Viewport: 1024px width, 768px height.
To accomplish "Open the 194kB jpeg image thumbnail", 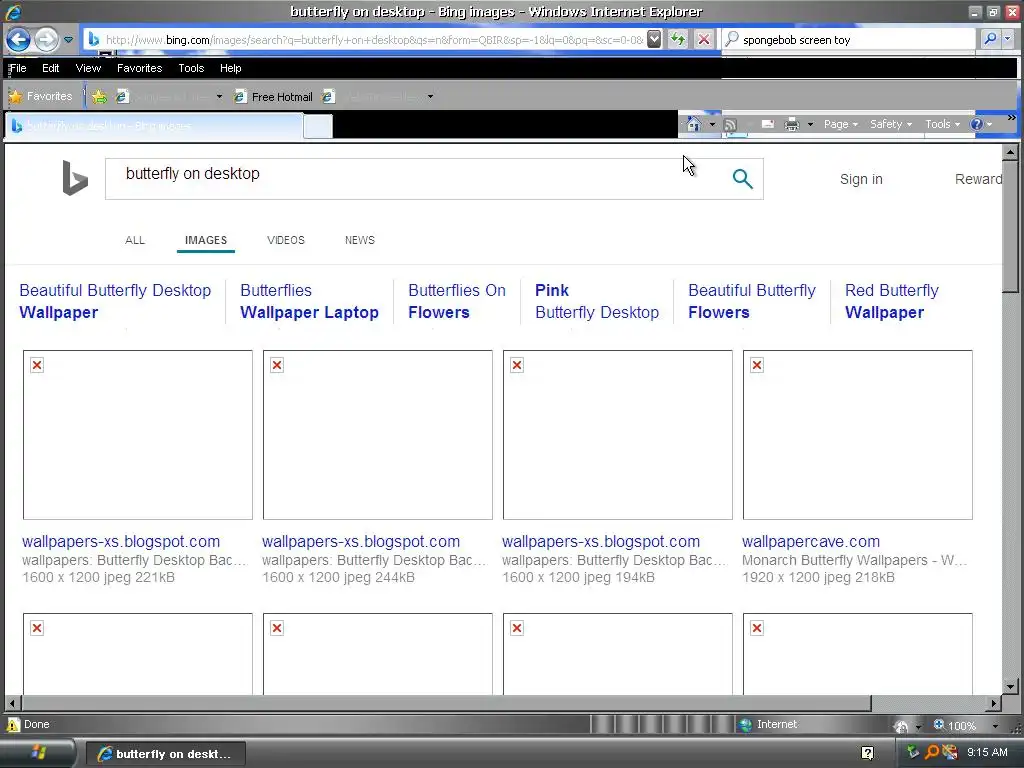I will [x=618, y=435].
